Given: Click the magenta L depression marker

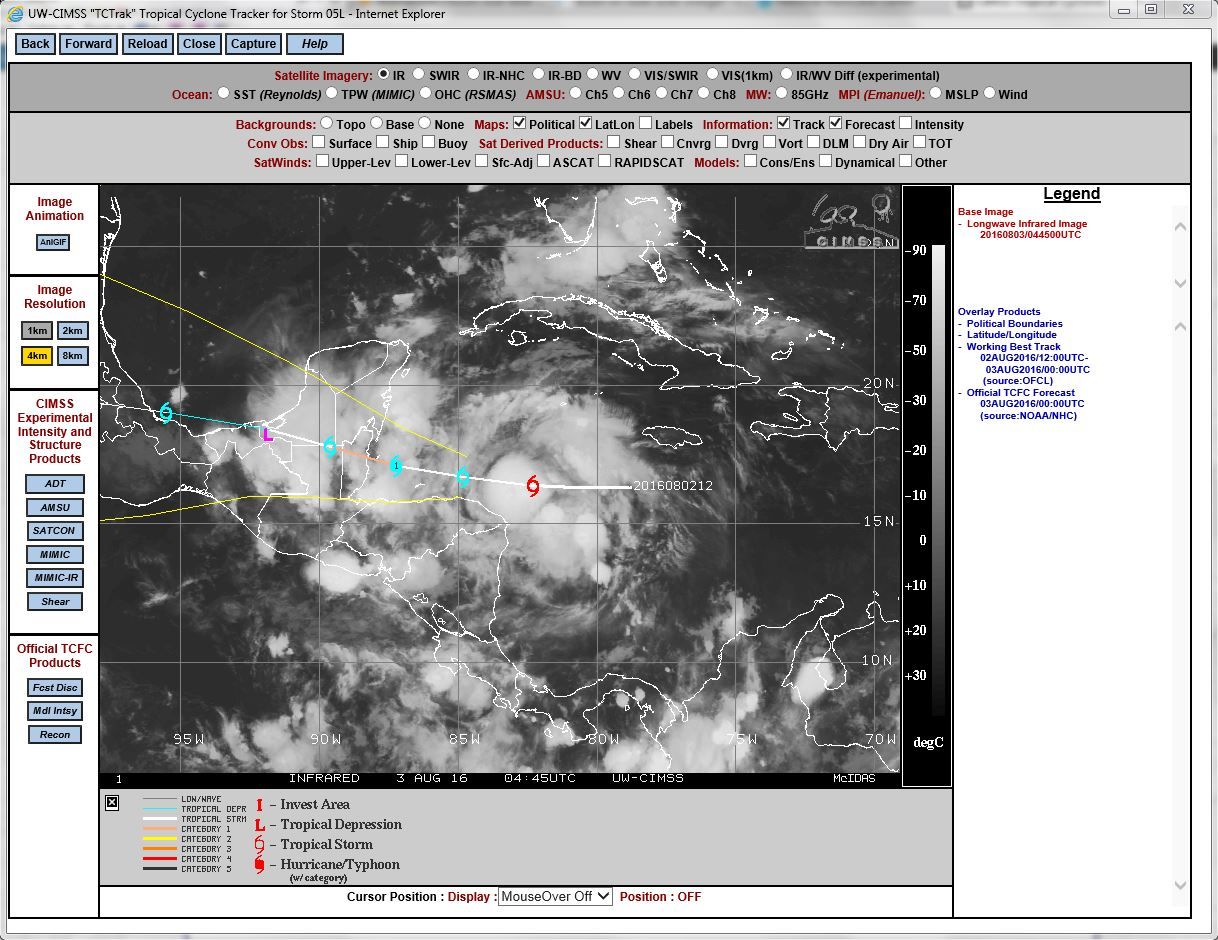Looking at the screenshot, I should 267,434.
